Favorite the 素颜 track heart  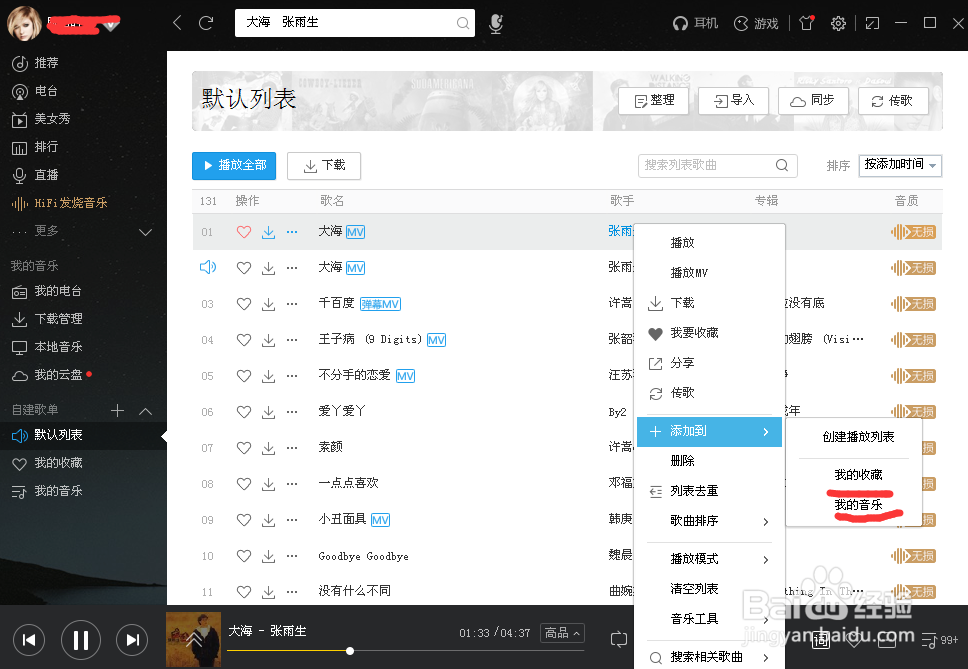(244, 447)
